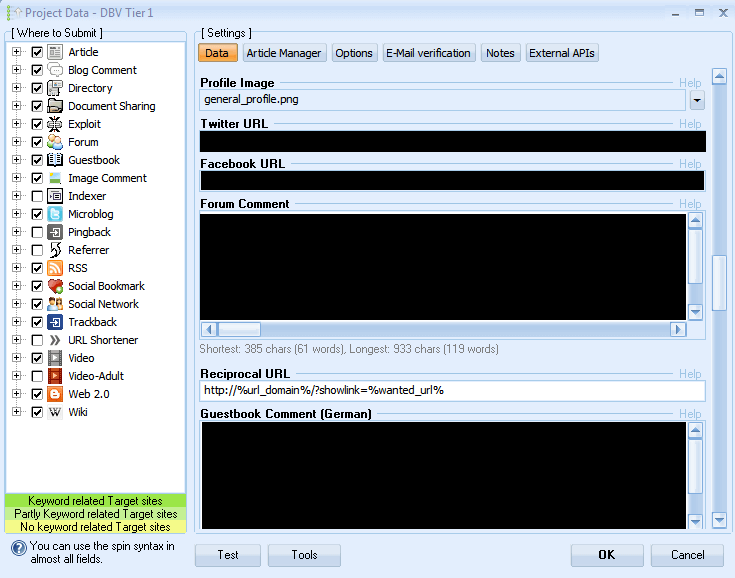Expand the Social Network tree node
This screenshot has width=735, height=578.
click(x=16, y=304)
